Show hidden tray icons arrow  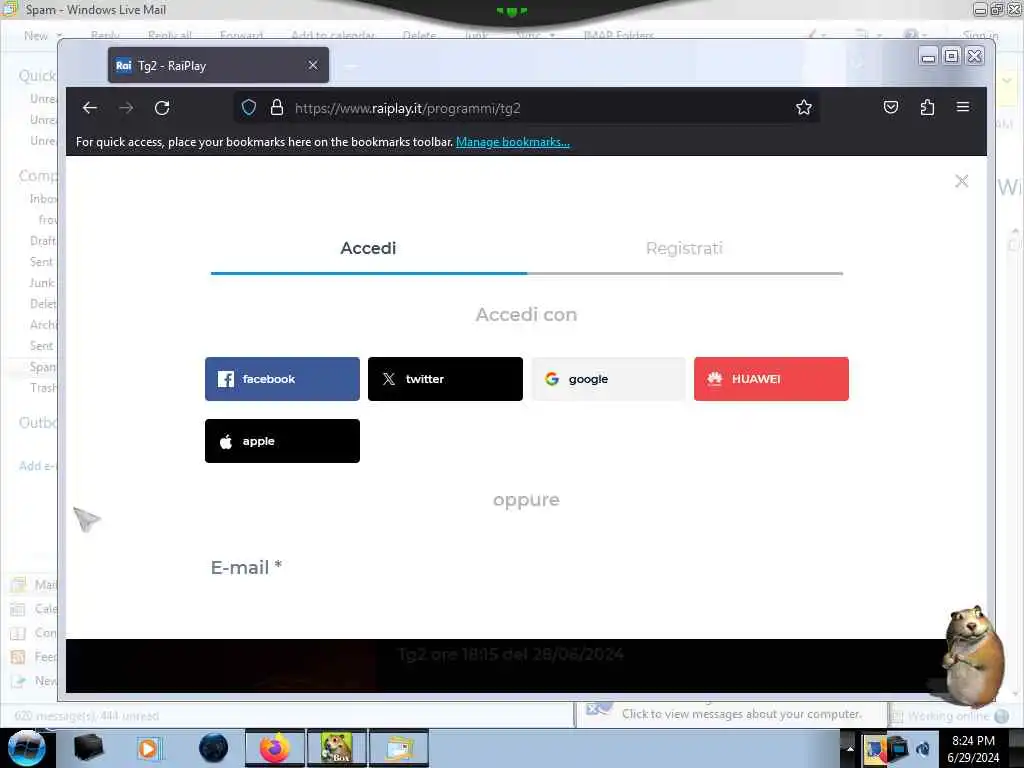click(x=850, y=748)
